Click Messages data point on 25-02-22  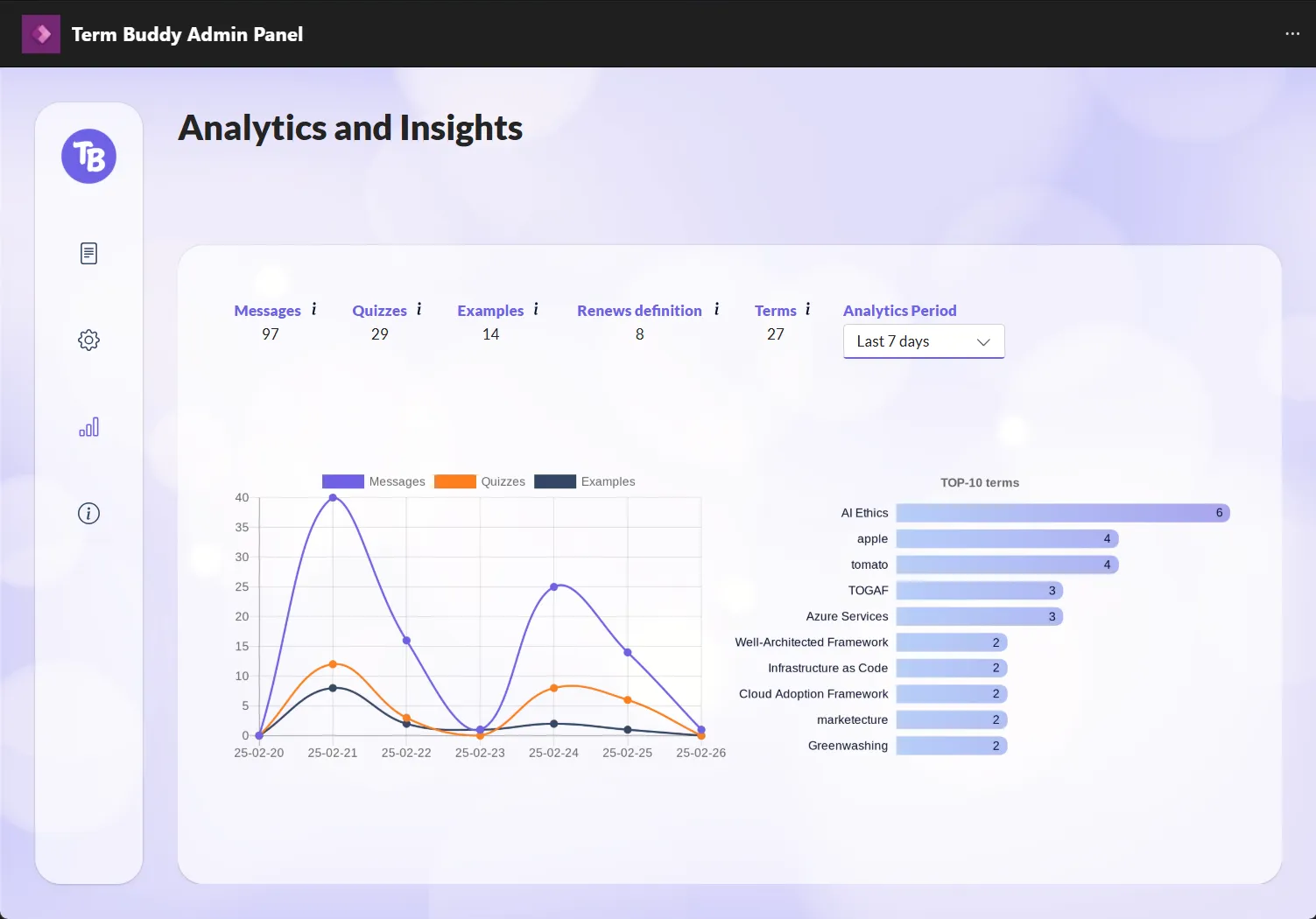pos(406,640)
